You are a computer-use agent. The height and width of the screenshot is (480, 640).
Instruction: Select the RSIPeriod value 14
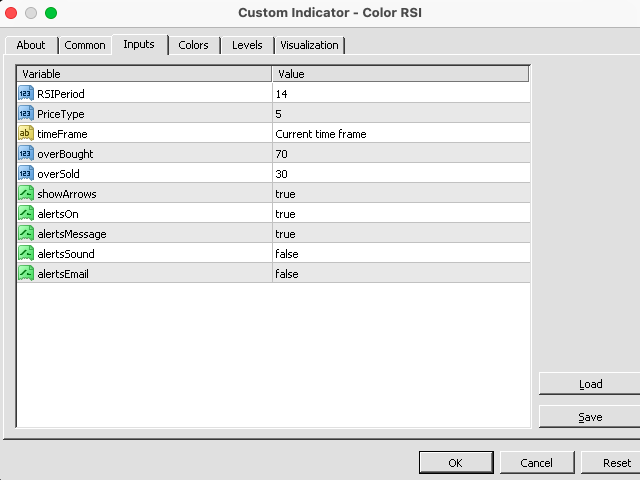(282, 94)
